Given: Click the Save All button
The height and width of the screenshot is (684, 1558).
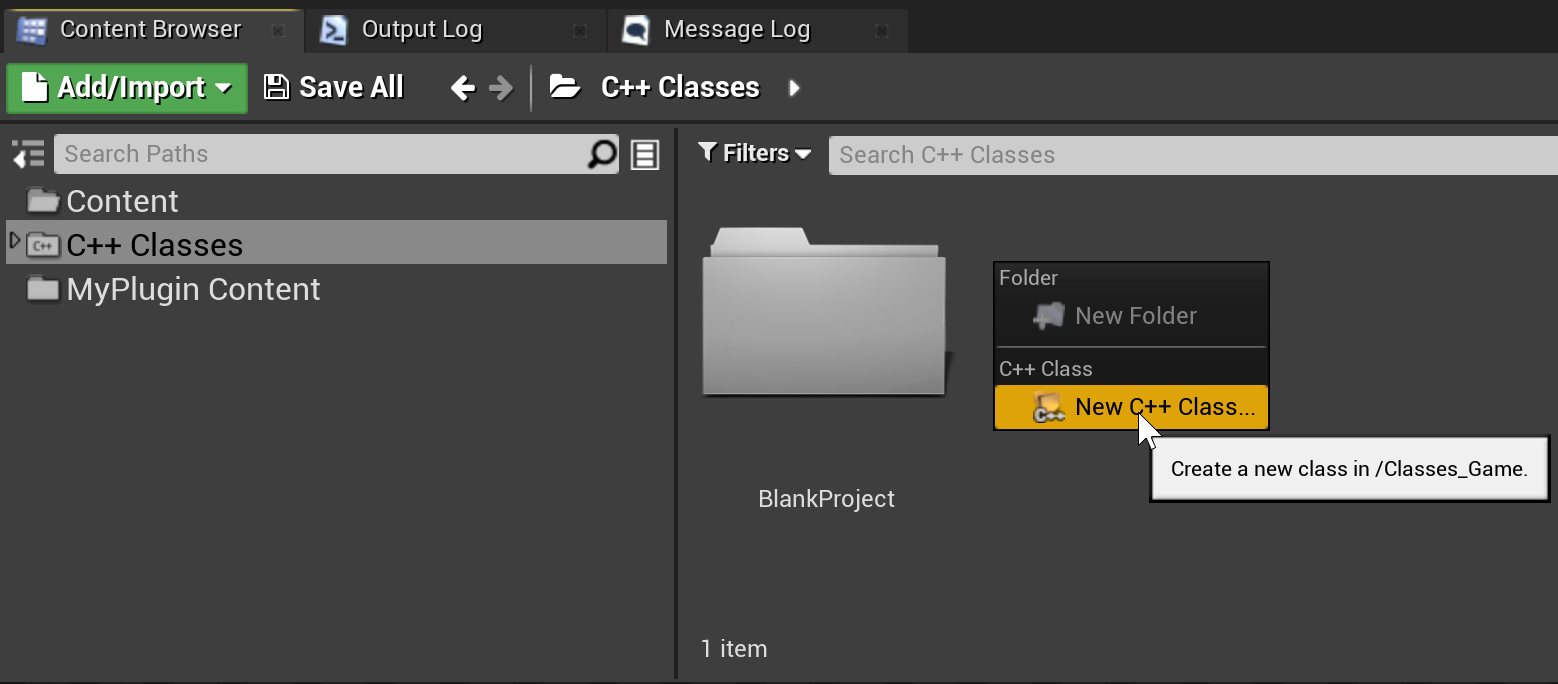Looking at the screenshot, I should [x=333, y=87].
